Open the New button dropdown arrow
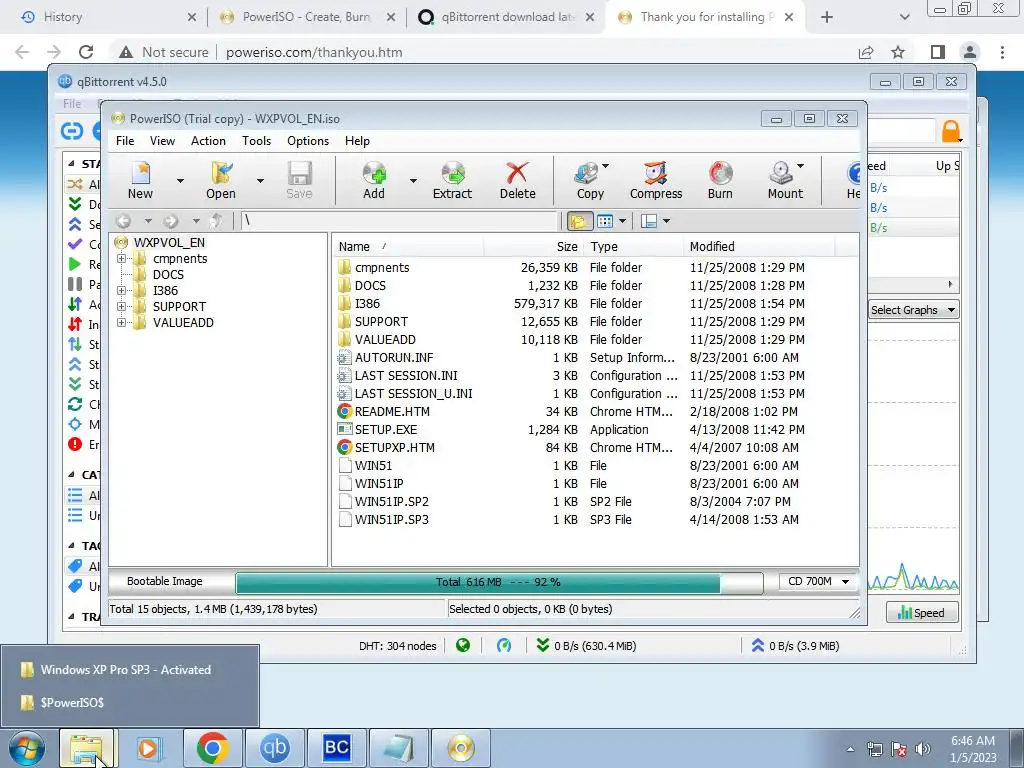The image size is (1024, 768). (x=180, y=180)
